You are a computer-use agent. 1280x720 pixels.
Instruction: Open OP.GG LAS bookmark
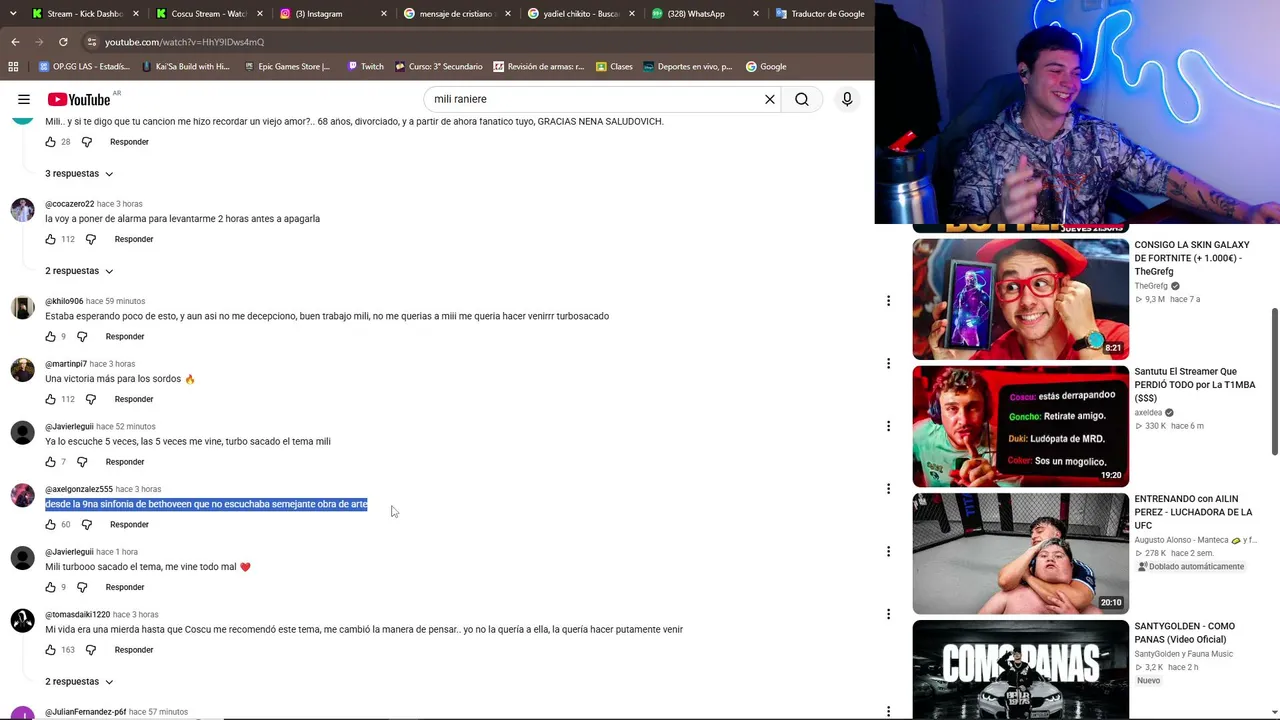(84, 67)
